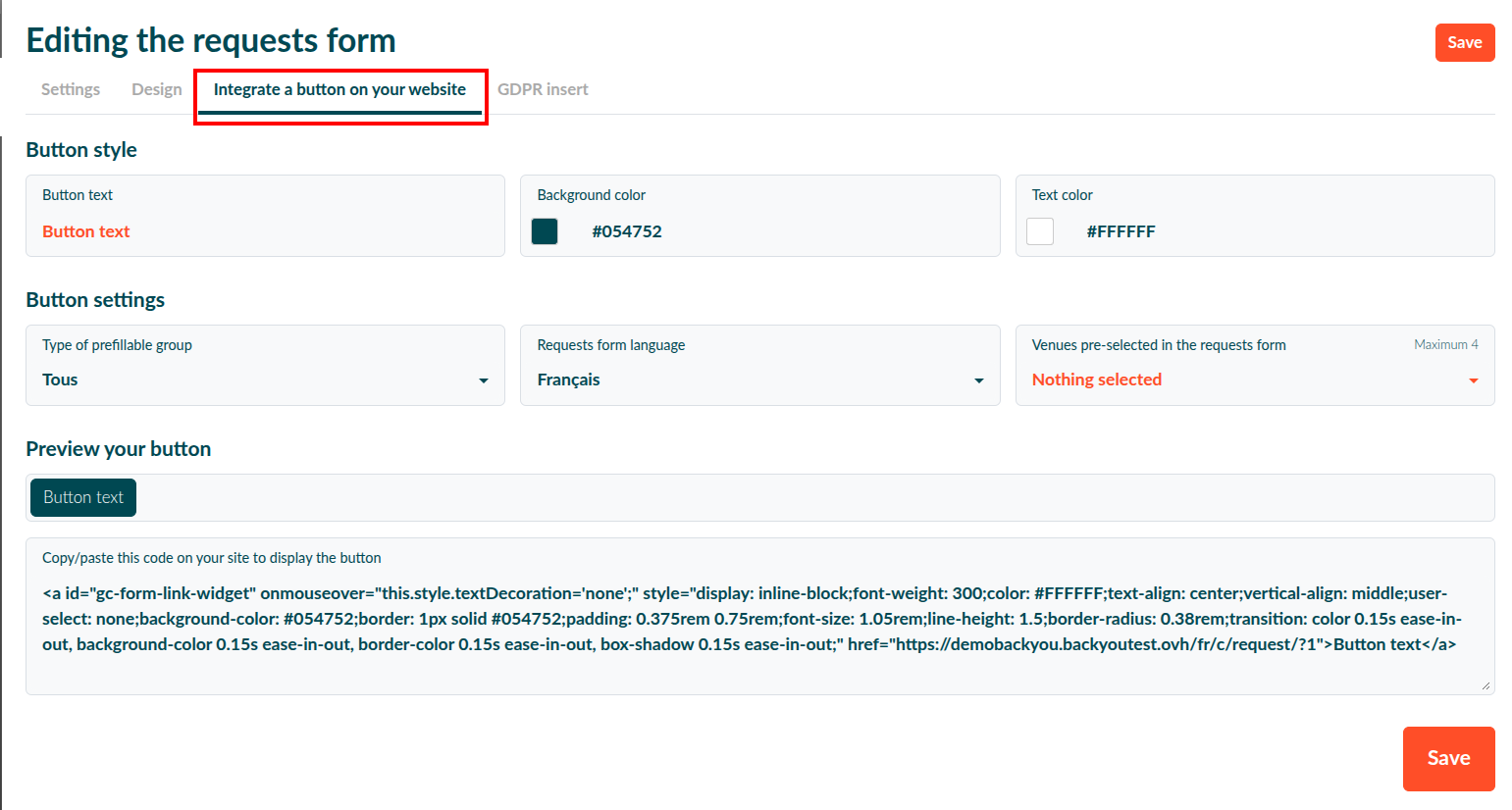Screen dimensions: 1512x810
Task: Select Integrate a button on your website tab
Action: click(x=339, y=89)
